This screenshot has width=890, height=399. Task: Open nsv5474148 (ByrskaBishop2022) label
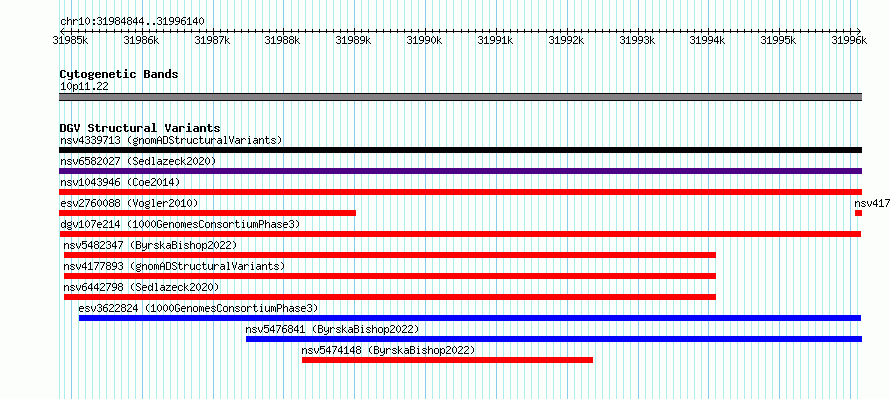coord(388,350)
